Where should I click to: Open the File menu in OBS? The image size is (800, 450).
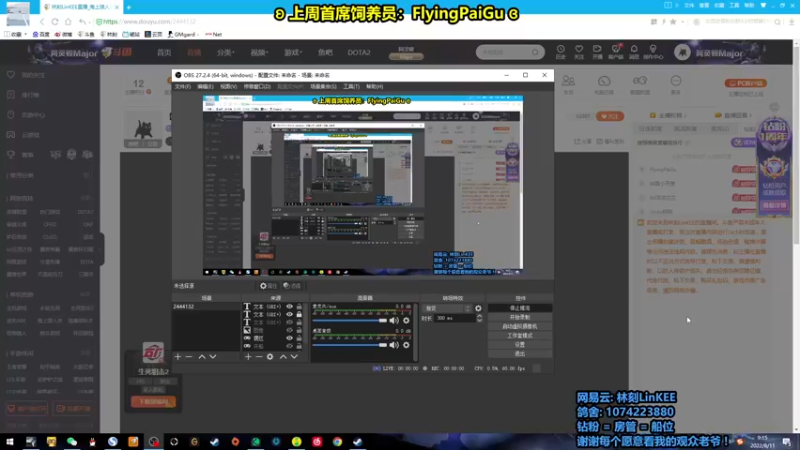coord(183,86)
